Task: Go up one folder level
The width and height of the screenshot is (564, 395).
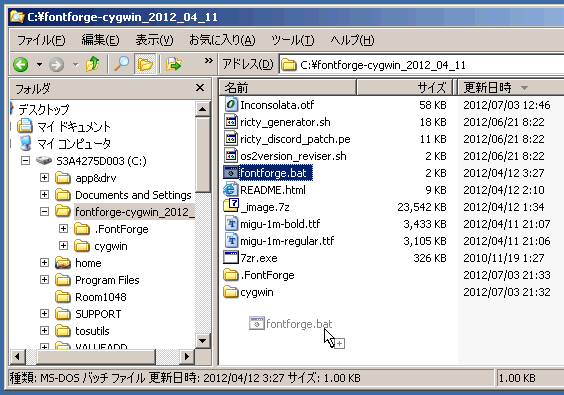Action: point(93,64)
